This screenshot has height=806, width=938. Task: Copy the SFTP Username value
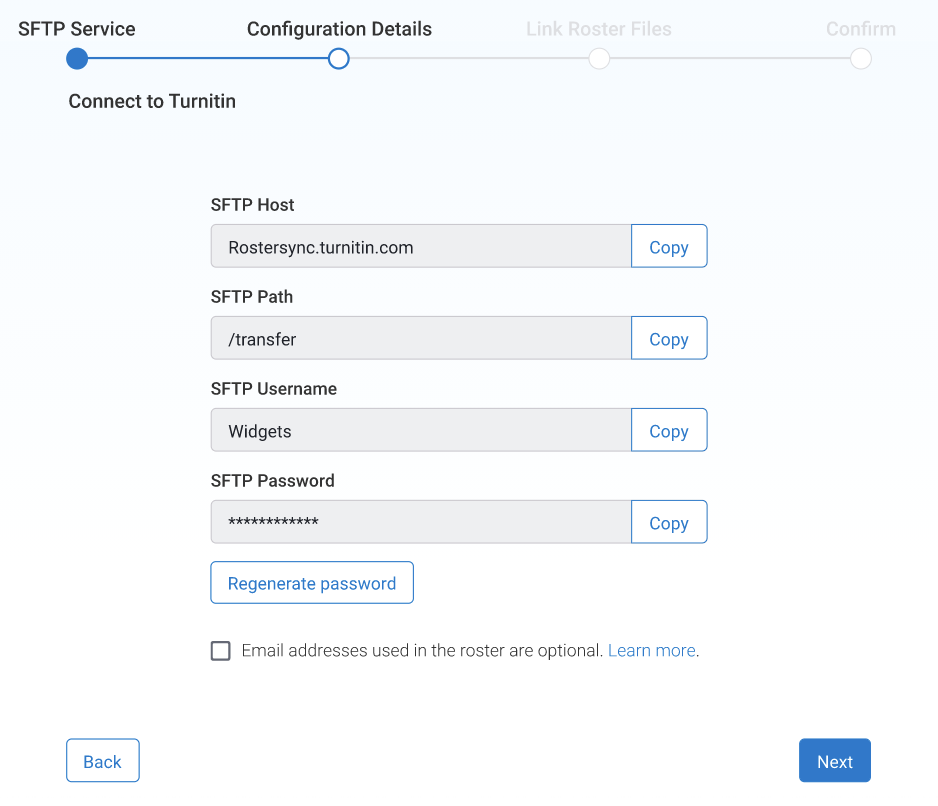click(669, 431)
